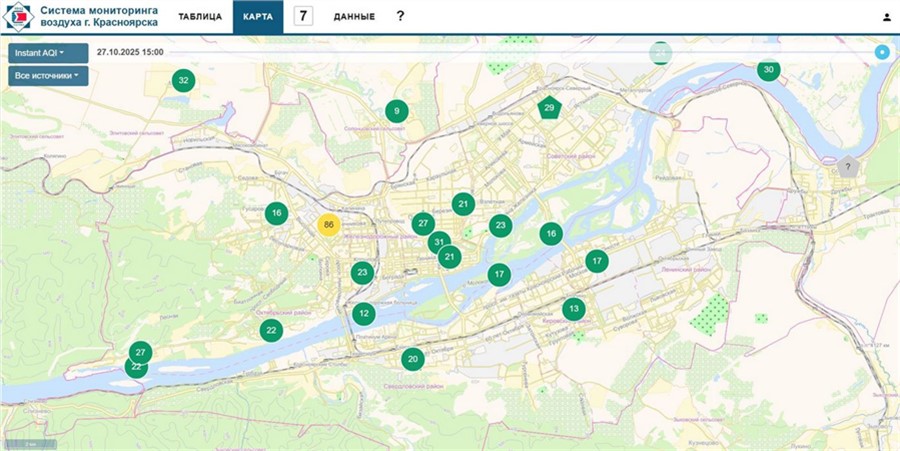Viewport: 900px width, 451px height.
Task: Select the КАРТА tab
Action: coord(258,17)
